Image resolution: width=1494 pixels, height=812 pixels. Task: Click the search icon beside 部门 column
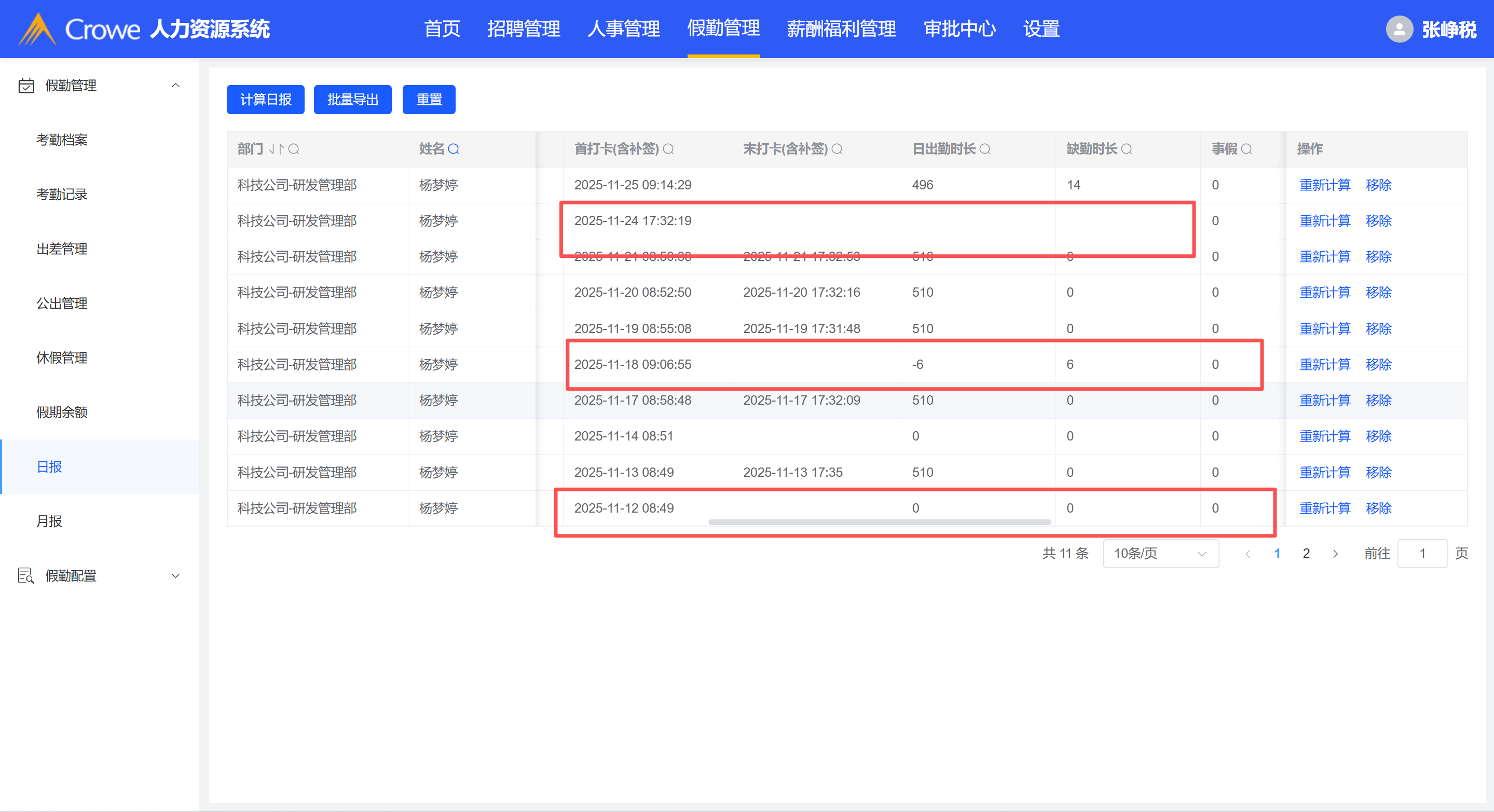tap(294, 149)
